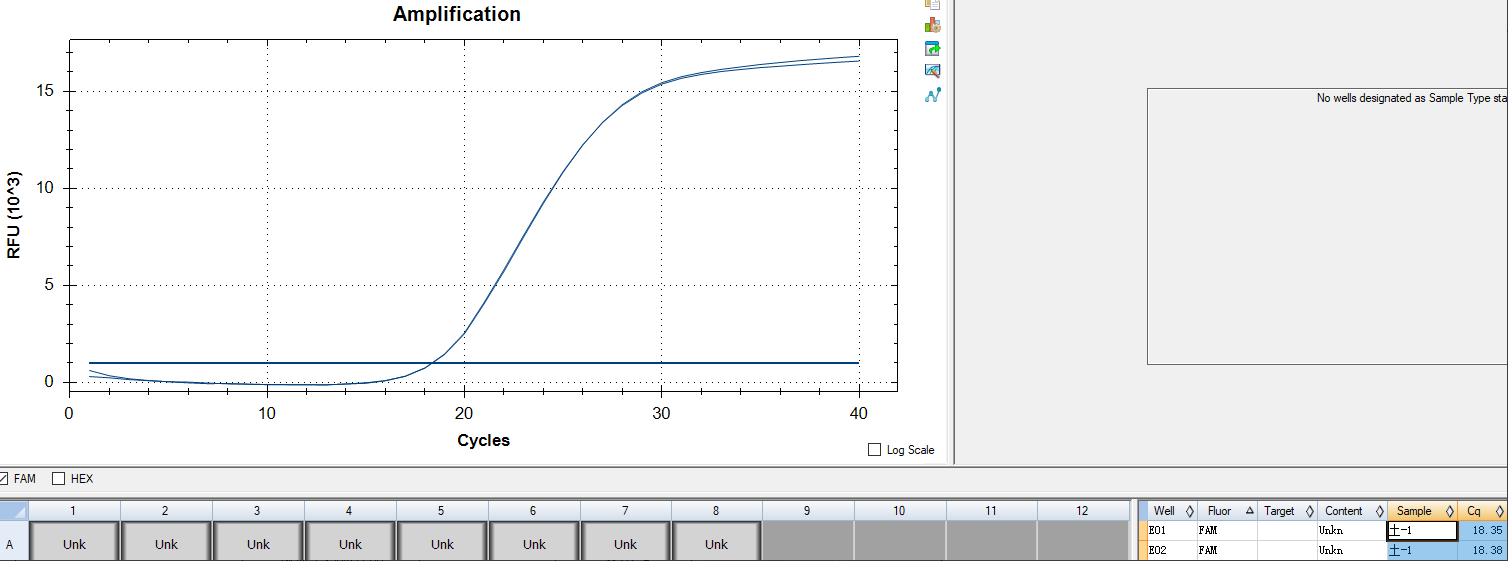This screenshot has height=561, width=1508.
Task: Click Unkn content cell in E02 row
Action: [1352, 550]
